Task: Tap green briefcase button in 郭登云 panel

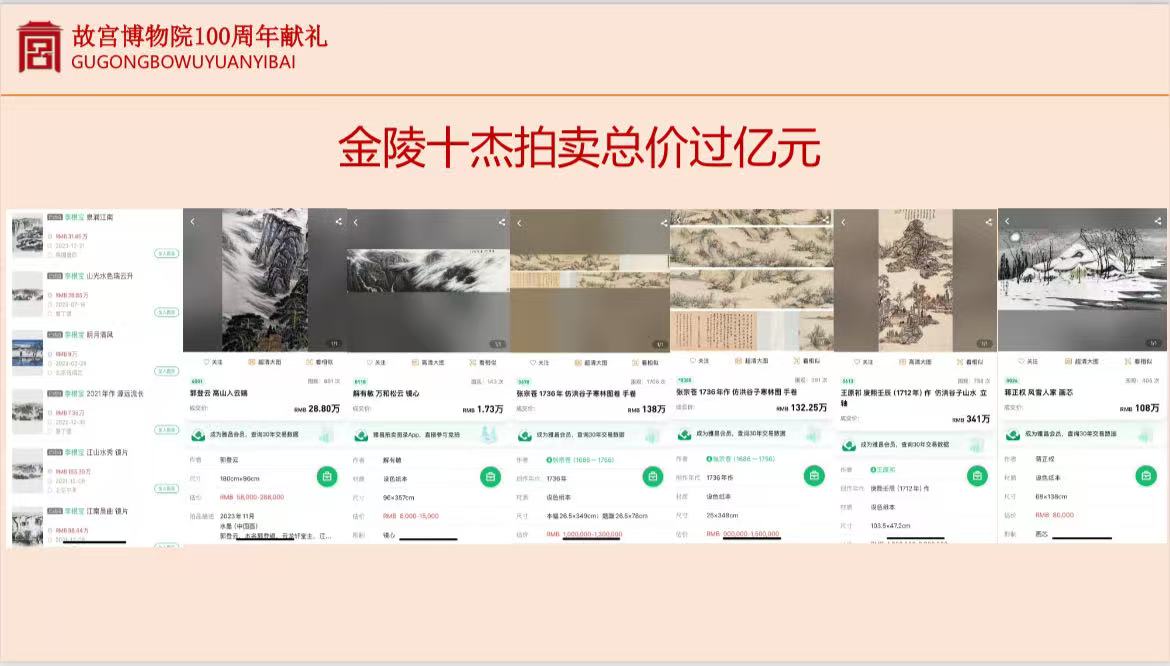Action: coord(327,476)
